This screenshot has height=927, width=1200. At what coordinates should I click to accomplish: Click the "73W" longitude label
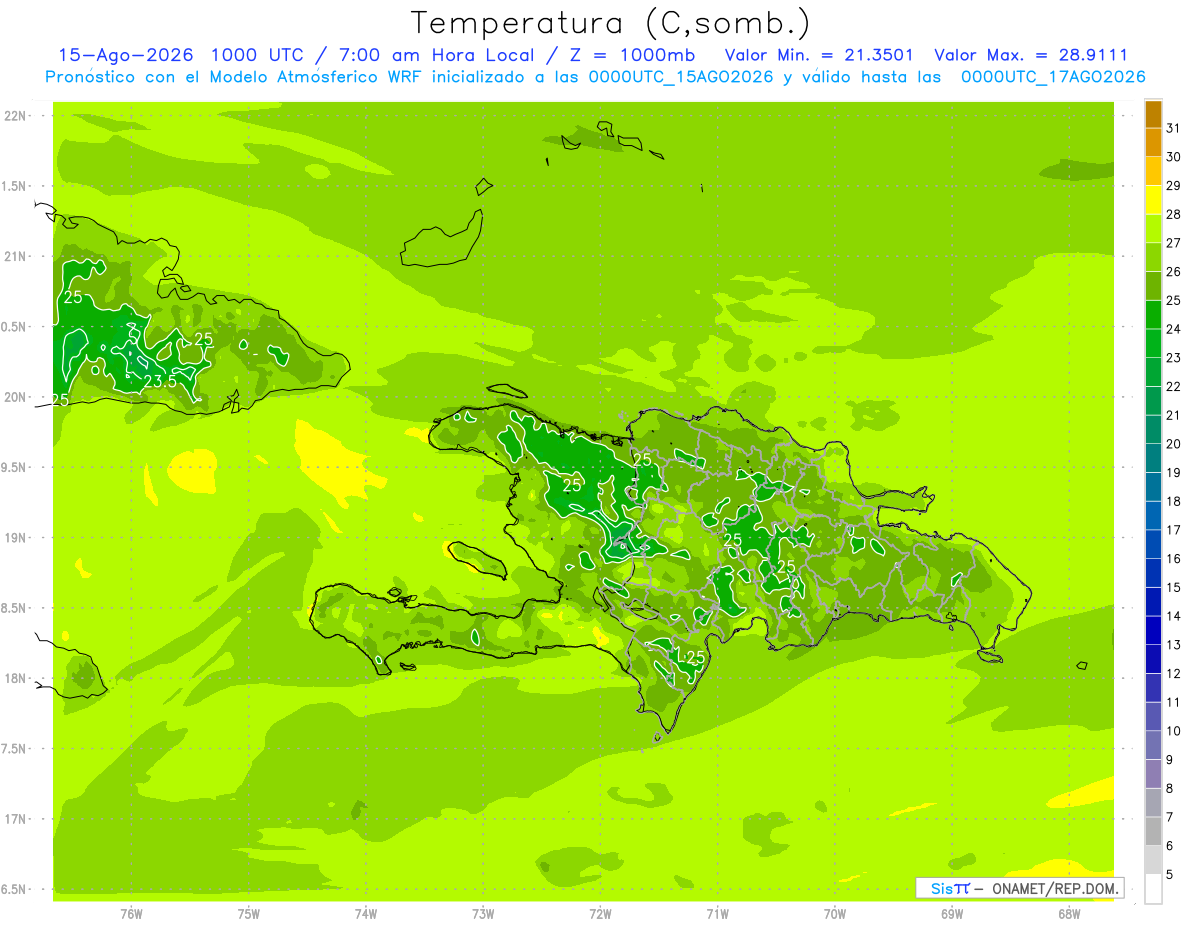tap(483, 914)
